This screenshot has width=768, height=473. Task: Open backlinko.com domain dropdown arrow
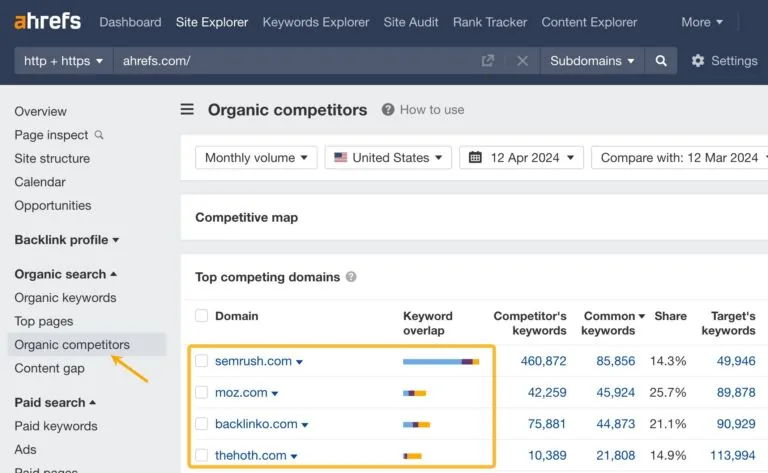click(305, 425)
